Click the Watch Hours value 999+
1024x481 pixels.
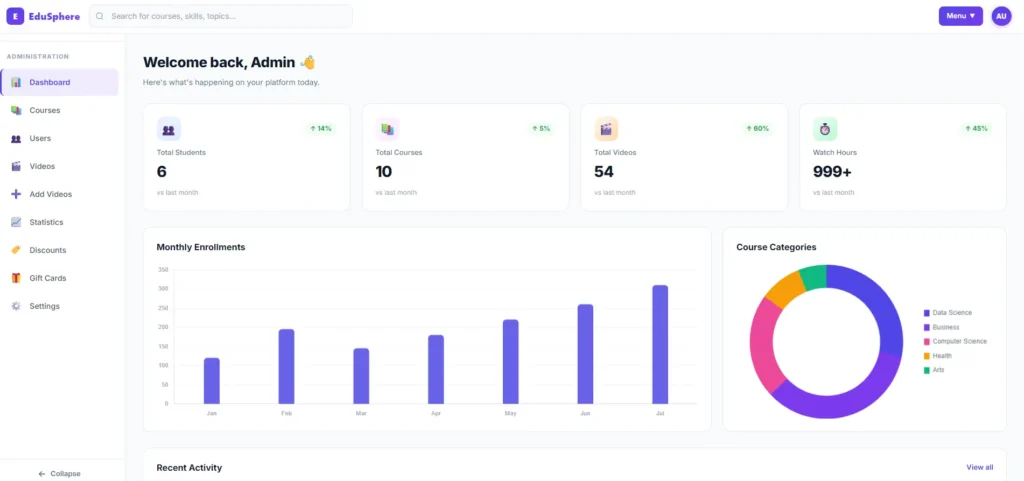pos(833,172)
